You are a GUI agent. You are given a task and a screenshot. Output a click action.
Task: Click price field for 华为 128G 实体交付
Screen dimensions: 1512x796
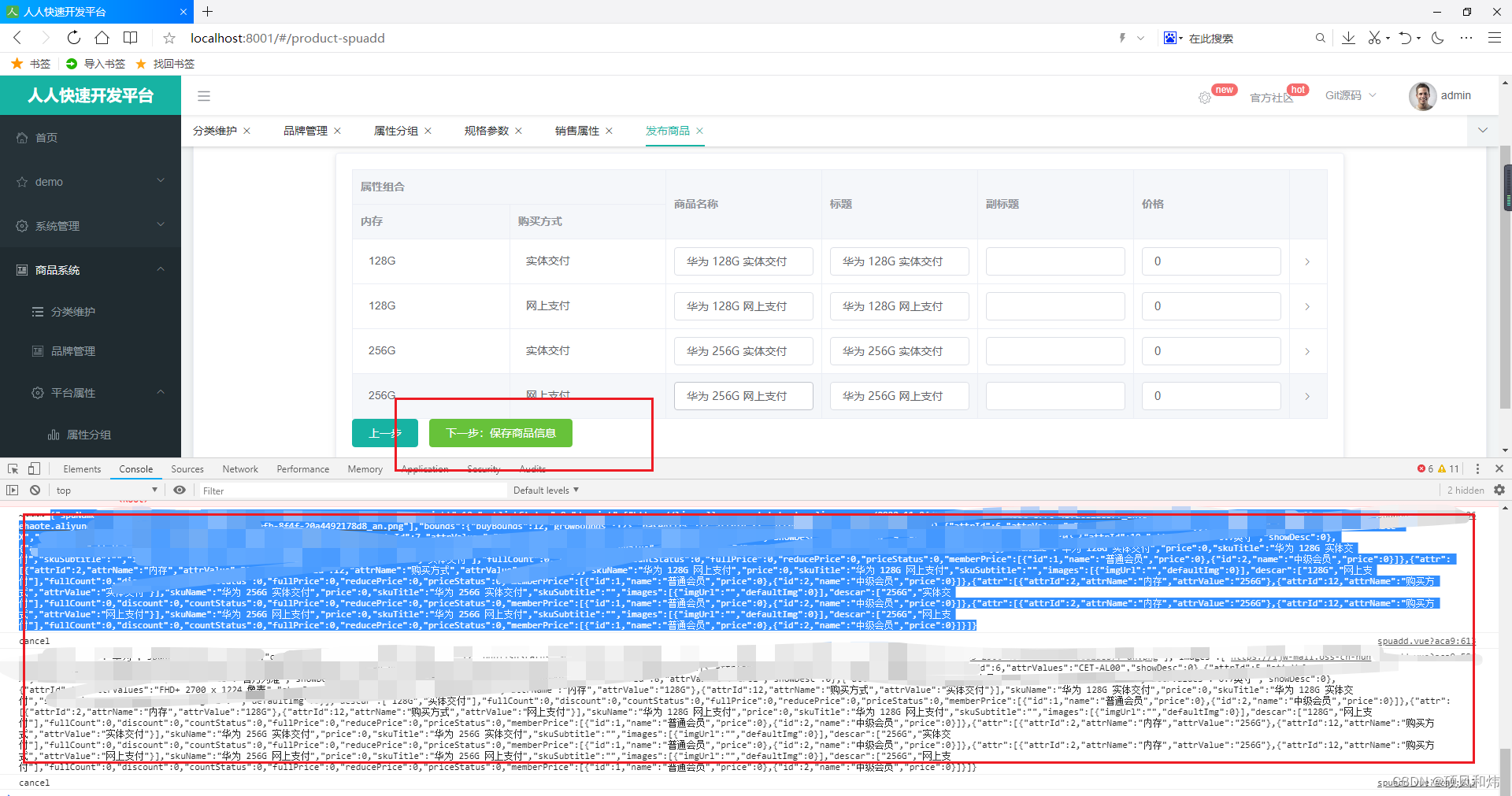tap(1211, 261)
